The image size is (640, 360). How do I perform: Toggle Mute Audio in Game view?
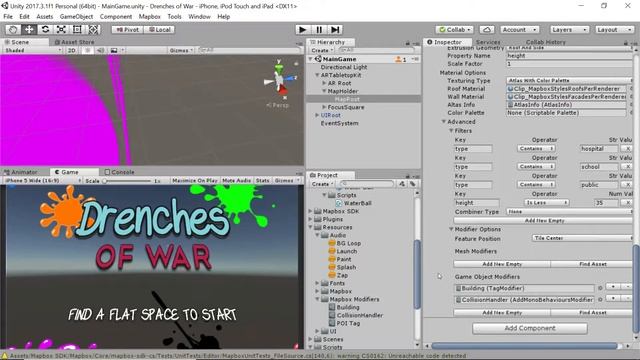click(237, 180)
